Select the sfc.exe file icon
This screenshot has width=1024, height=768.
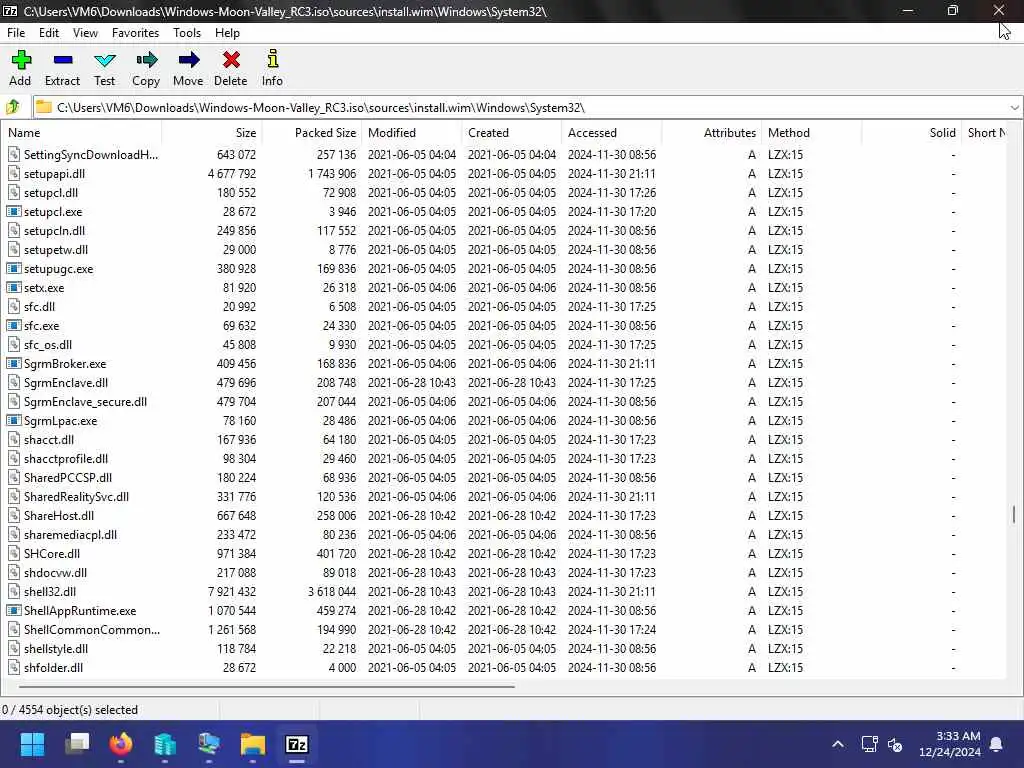(x=14, y=325)
